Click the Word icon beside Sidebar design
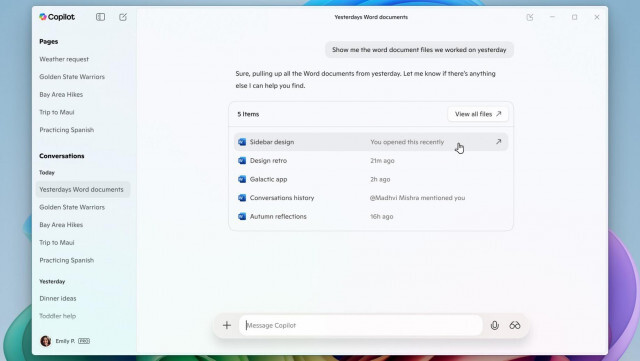The width and height of the screenshot is (640, 361). click(x=242, y=142)
